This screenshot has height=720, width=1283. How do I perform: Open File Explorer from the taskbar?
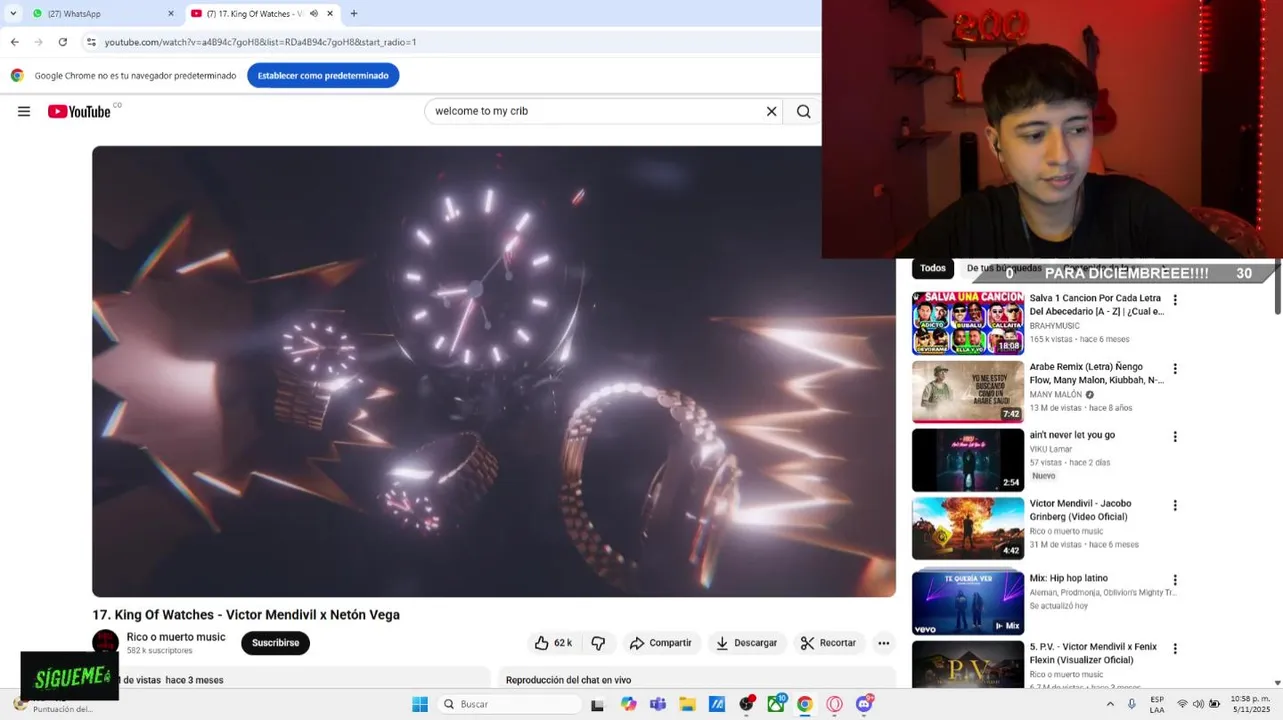click(x=687, y=704)
